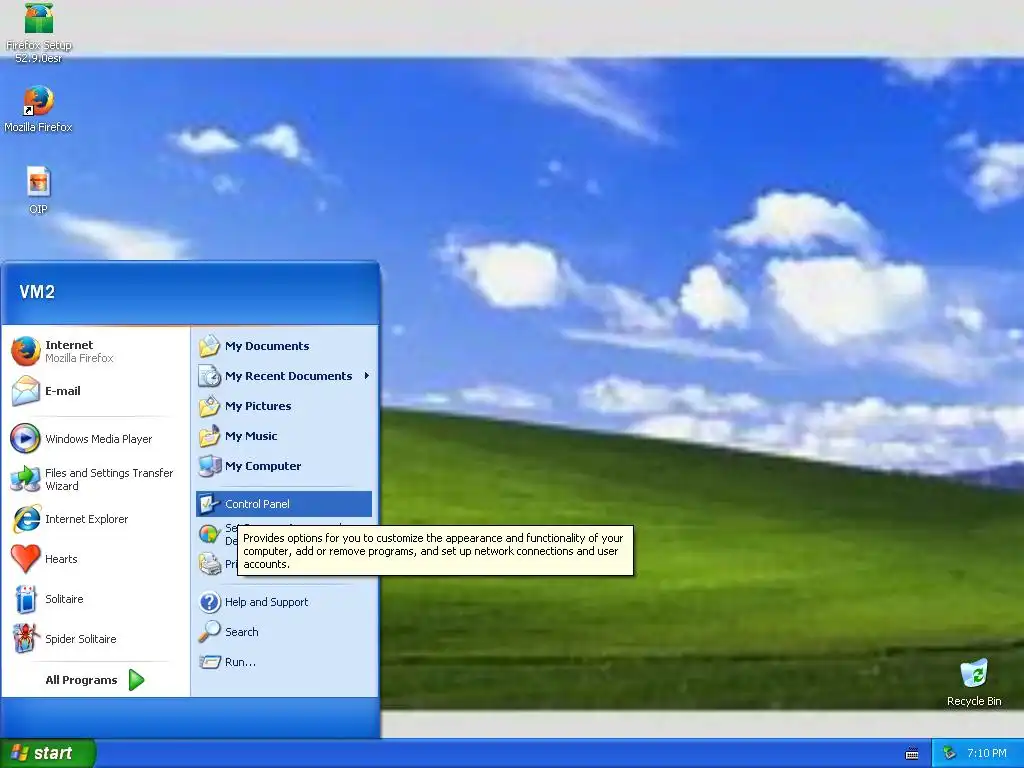This screenshot has height=768, width=1024.
Task: Select the OIP file on the desktop
Action: pos(39,190)
